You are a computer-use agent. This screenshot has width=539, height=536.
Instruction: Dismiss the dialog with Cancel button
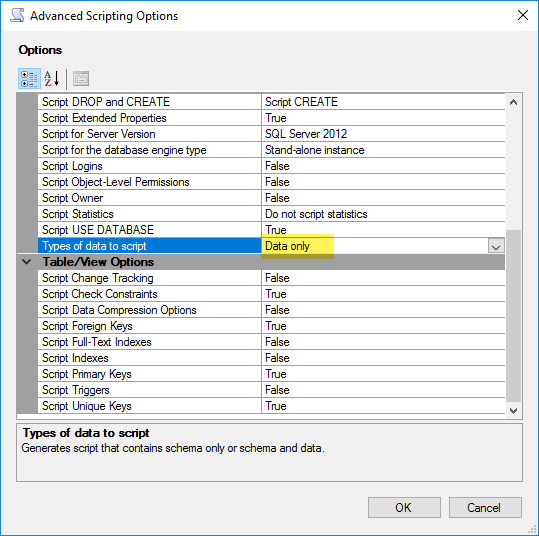[x=485, y=507]
